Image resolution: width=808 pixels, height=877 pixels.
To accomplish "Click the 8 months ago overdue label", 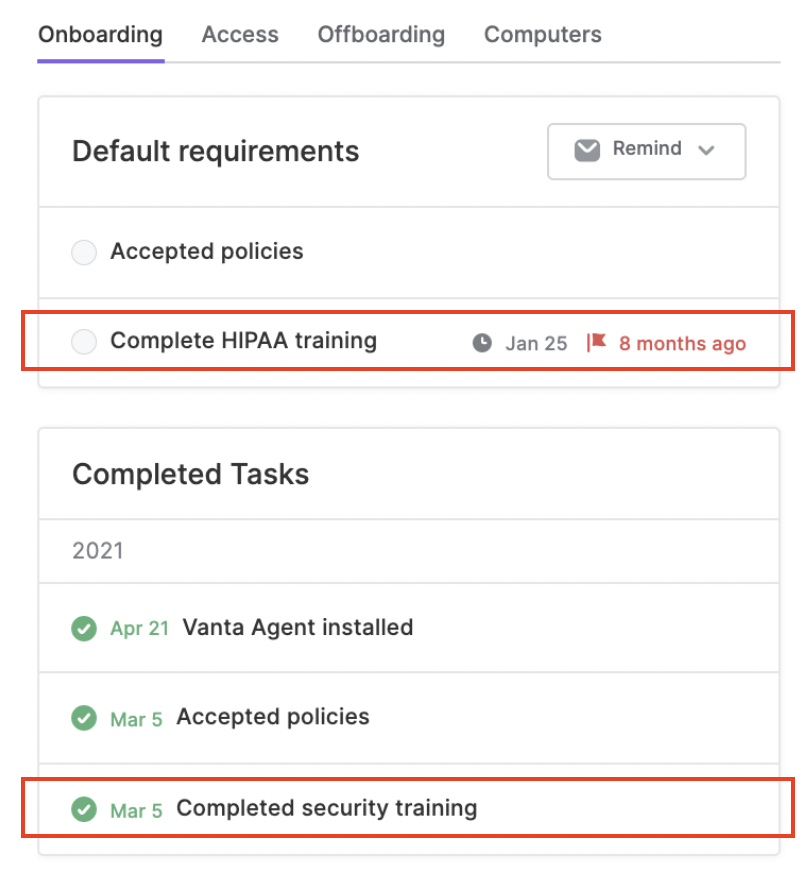I will pos(682,343).
